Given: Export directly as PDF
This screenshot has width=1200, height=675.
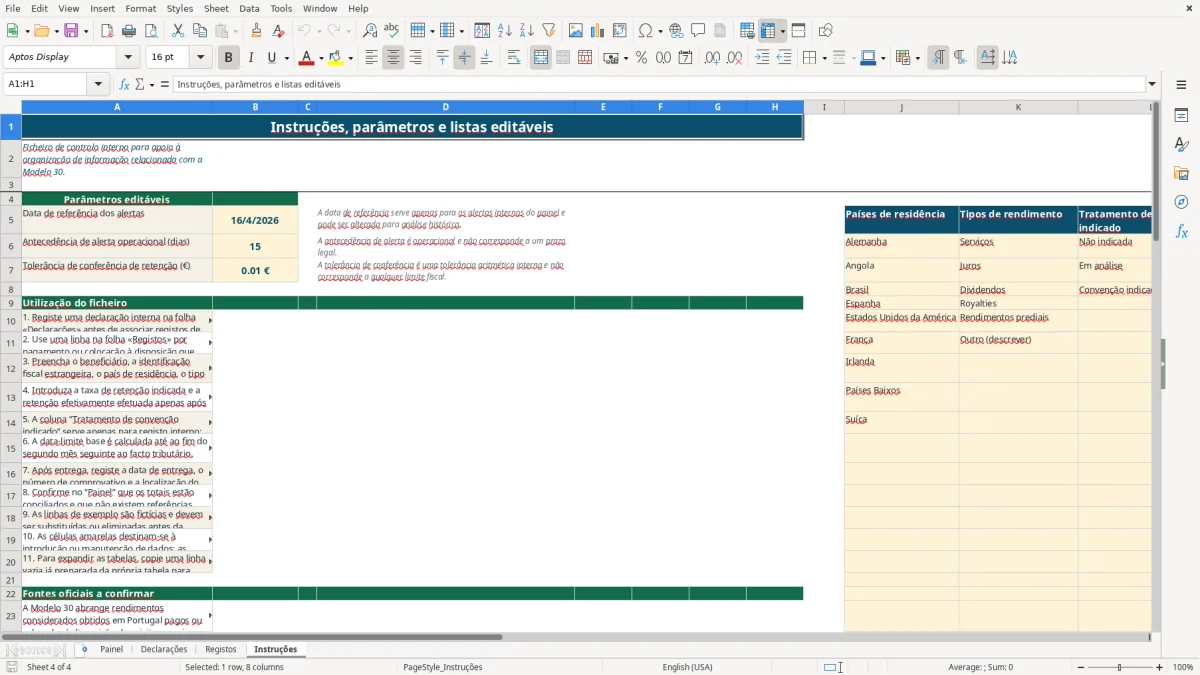Looking at the screenshot, I should tap(109, 31).
